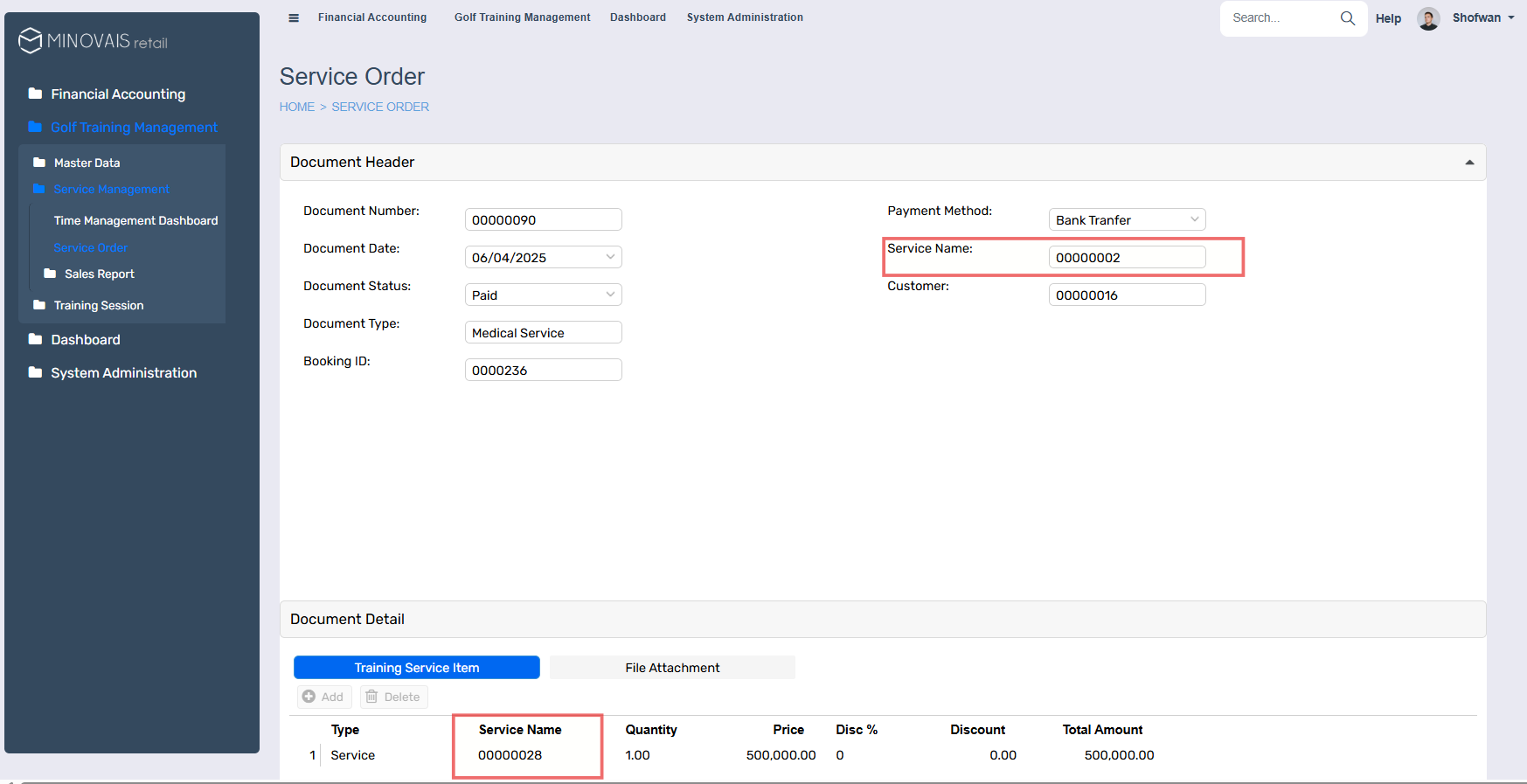Open System Administration top menu
This screenshot has height=784, width=1527.
[x=745, y=17]
